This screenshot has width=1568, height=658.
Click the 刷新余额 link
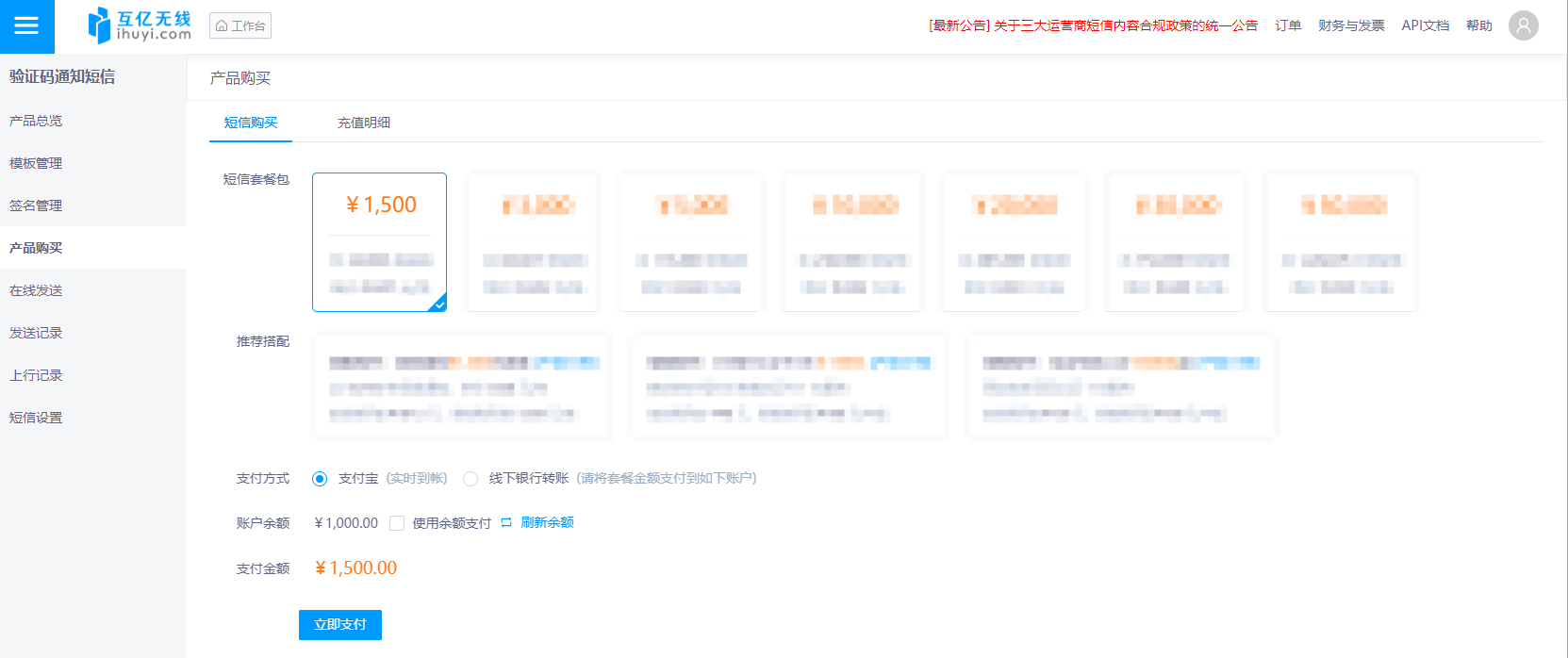547,522
